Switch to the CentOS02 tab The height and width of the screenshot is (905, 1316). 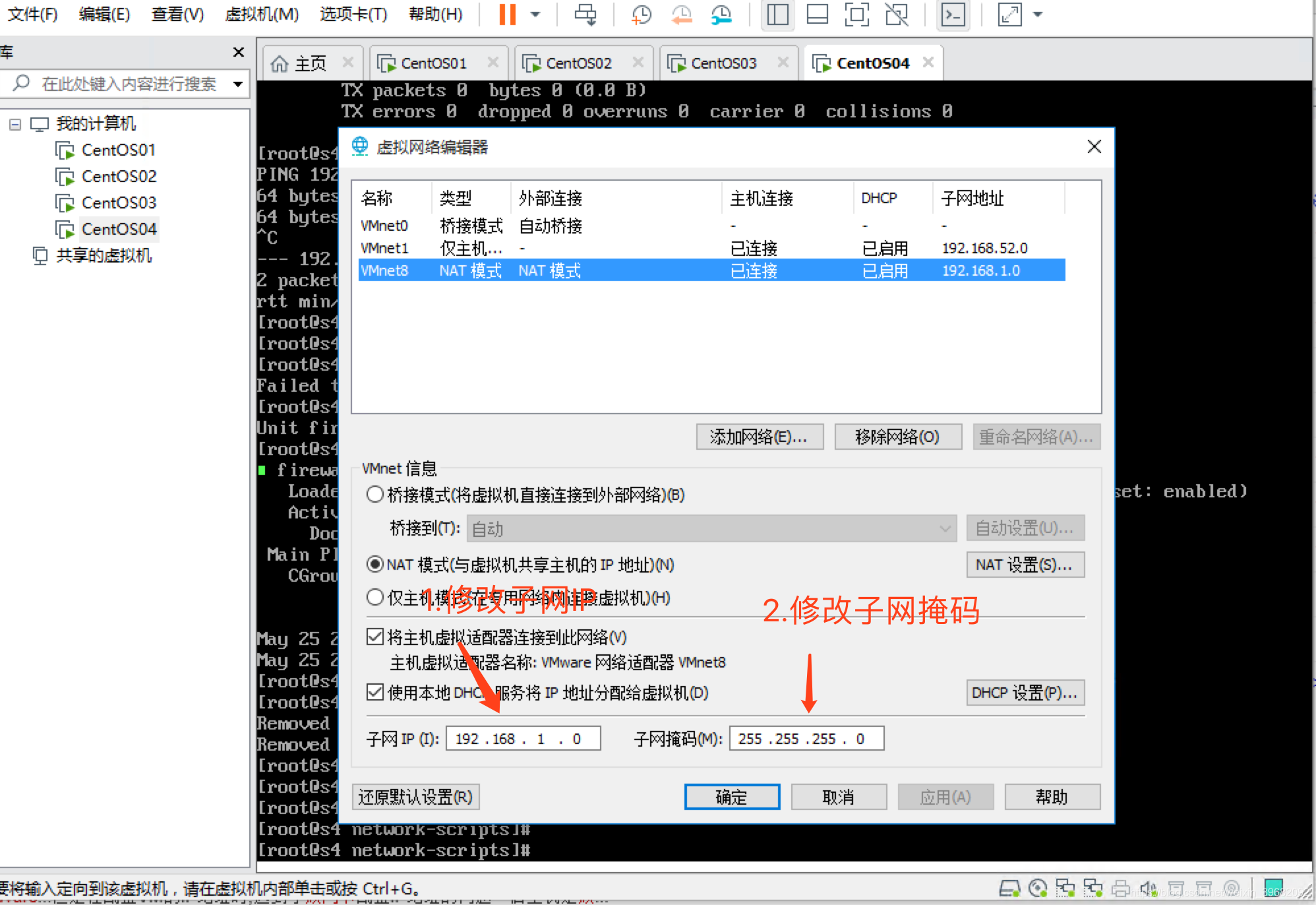coord(578,63)
